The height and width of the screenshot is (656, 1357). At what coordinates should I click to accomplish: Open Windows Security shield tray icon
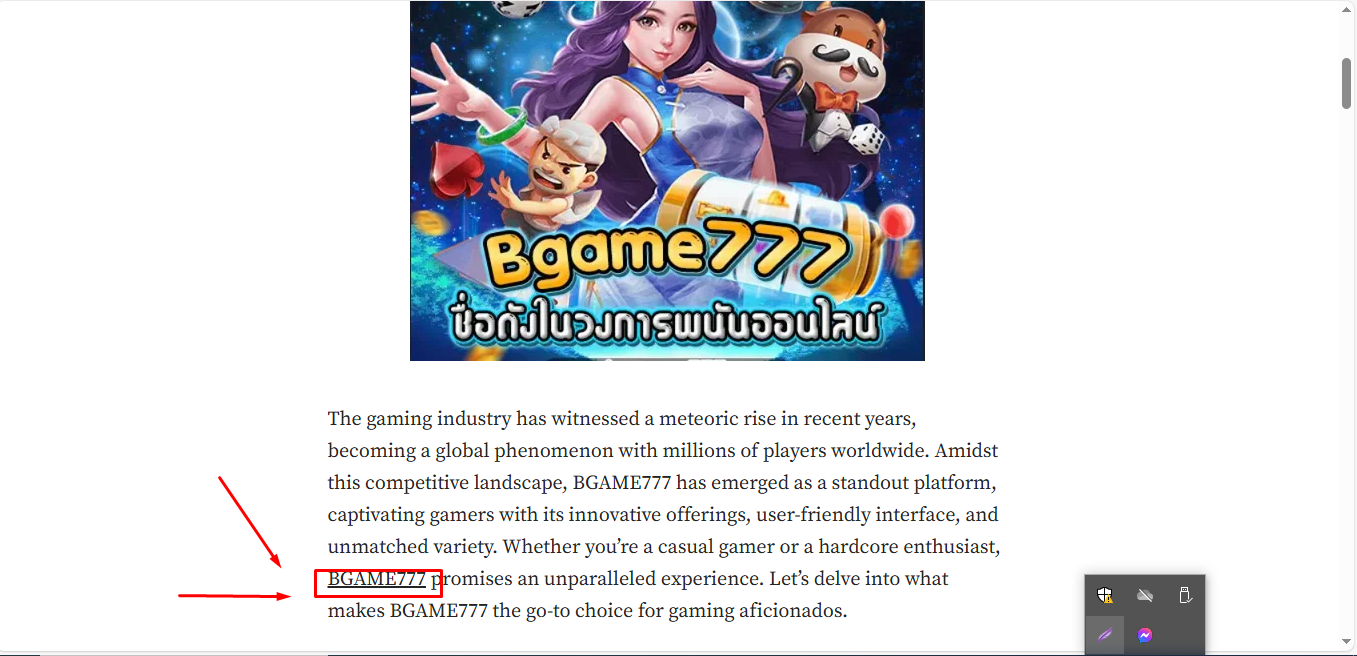(1105, 596)
